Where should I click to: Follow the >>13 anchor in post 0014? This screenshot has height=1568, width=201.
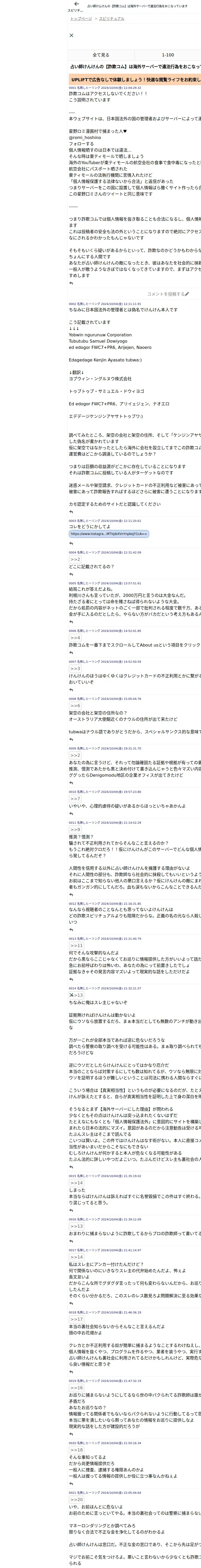pos(76,995)
